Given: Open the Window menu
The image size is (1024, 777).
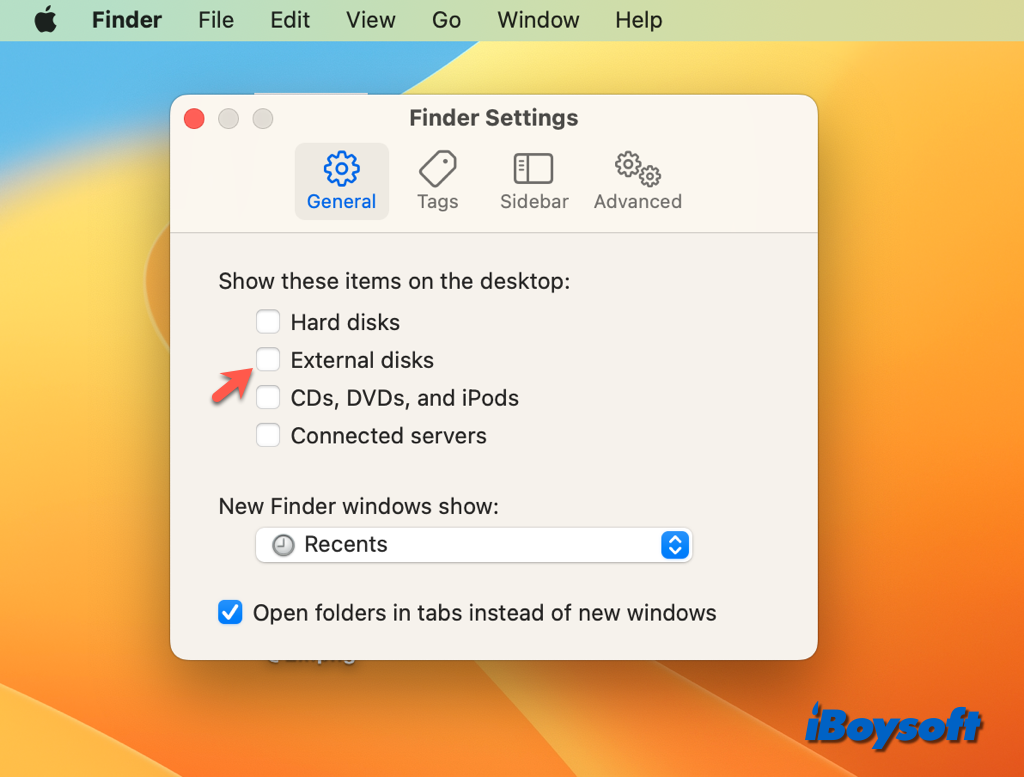Looking at the screenshot, I should point(538,20).
